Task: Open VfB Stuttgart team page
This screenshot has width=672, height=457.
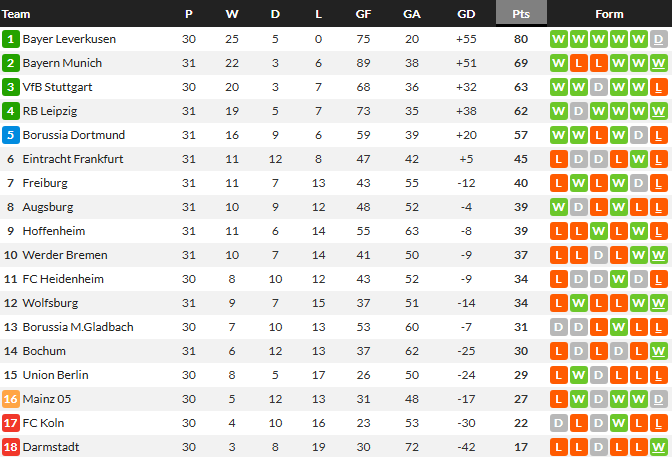Action: [x=57, y=87]
